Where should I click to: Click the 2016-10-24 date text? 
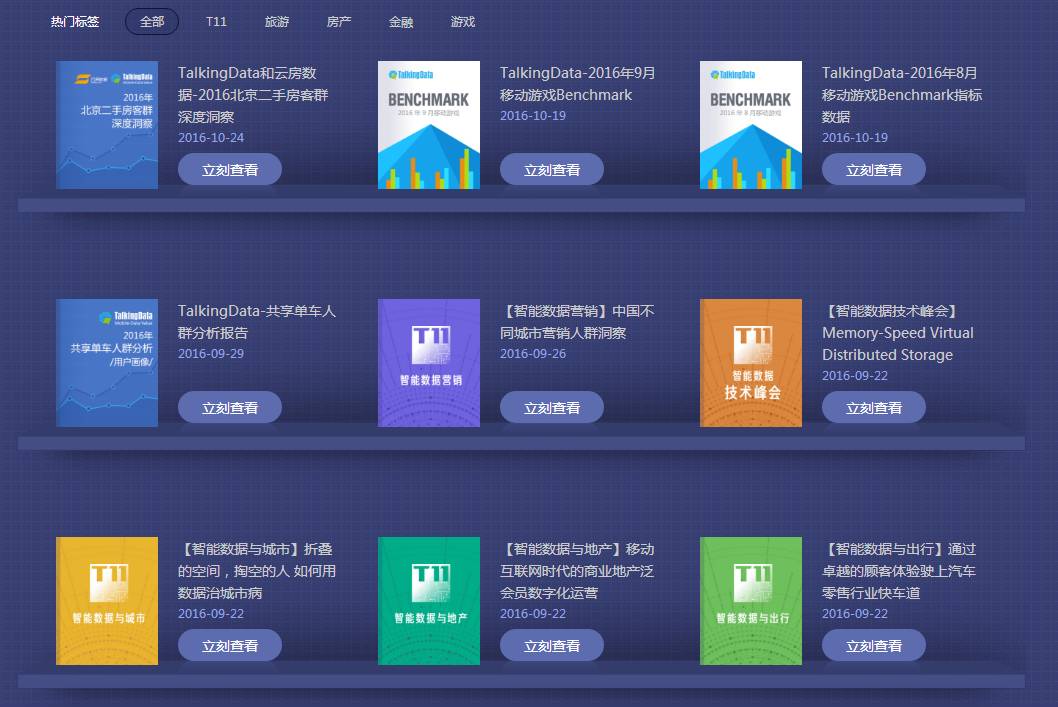(211, 138)
